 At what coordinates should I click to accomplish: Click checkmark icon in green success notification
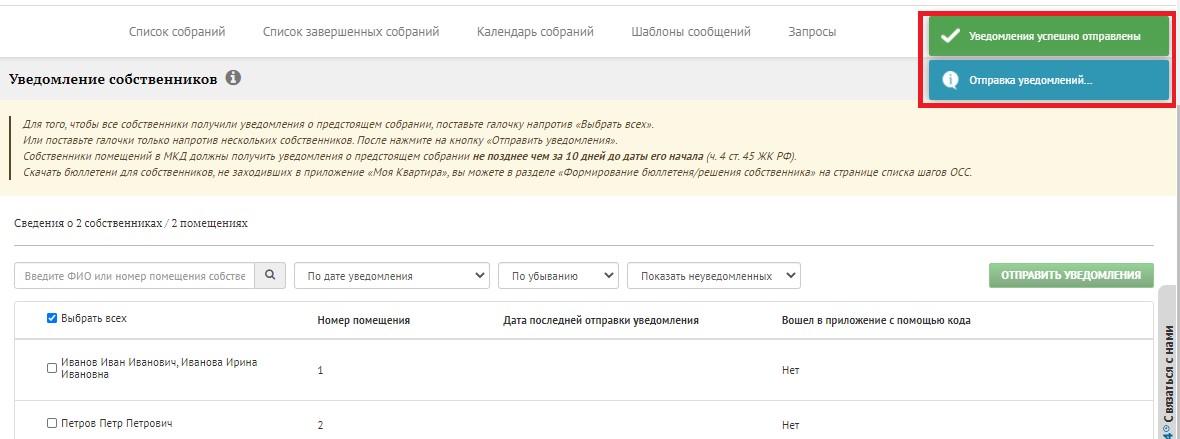click(x=950, y=36)
